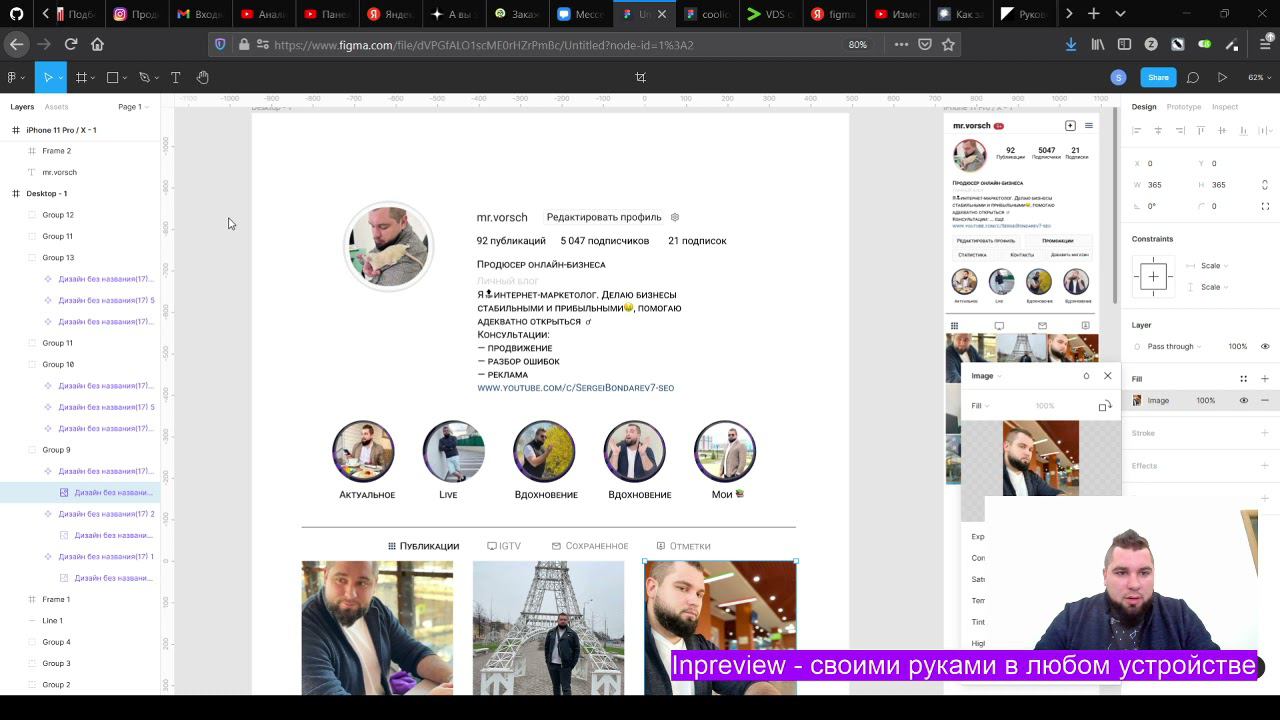Open the Figma main menu icon
1280x720 pixels.
click(x=12, y=77)
